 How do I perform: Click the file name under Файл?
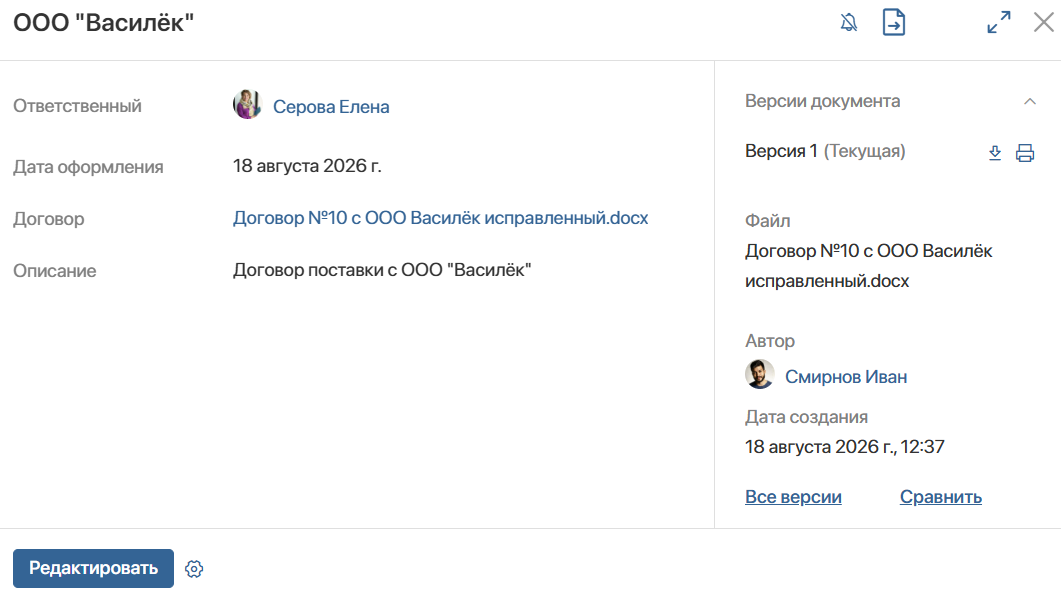point(868,266)
